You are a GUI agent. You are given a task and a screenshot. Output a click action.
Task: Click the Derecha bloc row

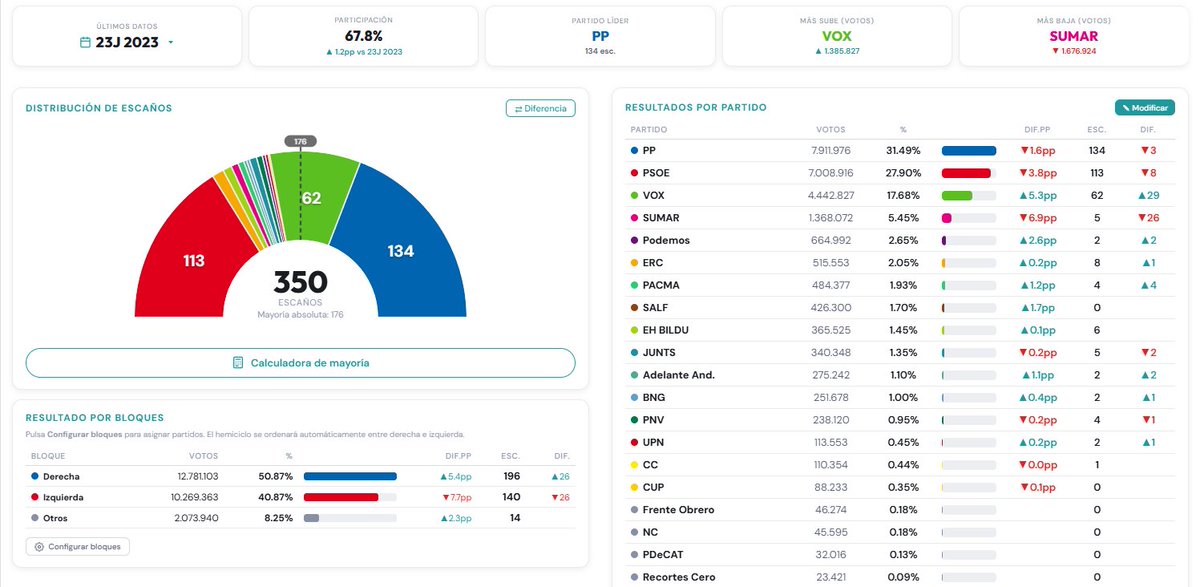coord(300,476)
